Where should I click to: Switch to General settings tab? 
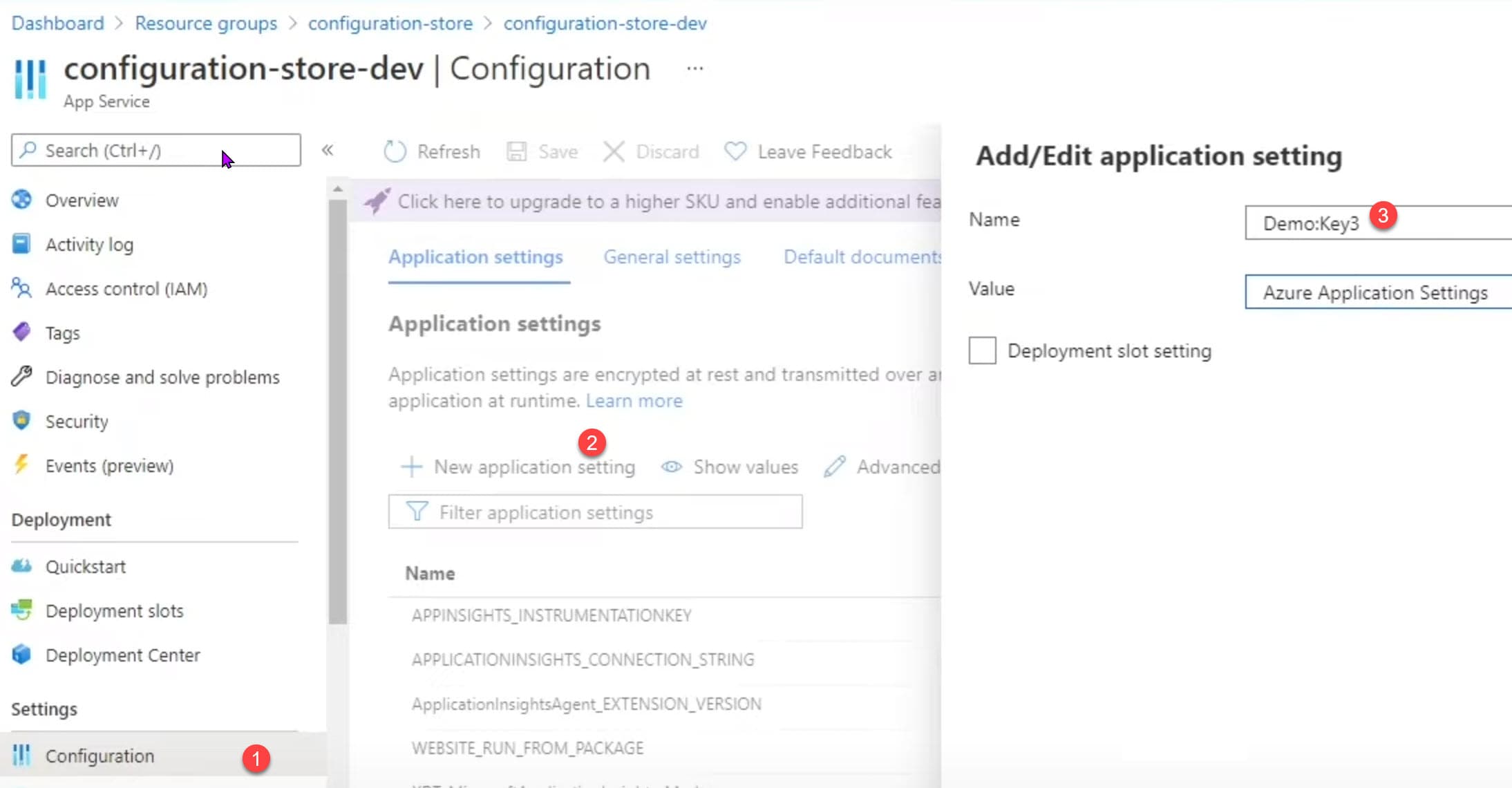tap(672, 257)
